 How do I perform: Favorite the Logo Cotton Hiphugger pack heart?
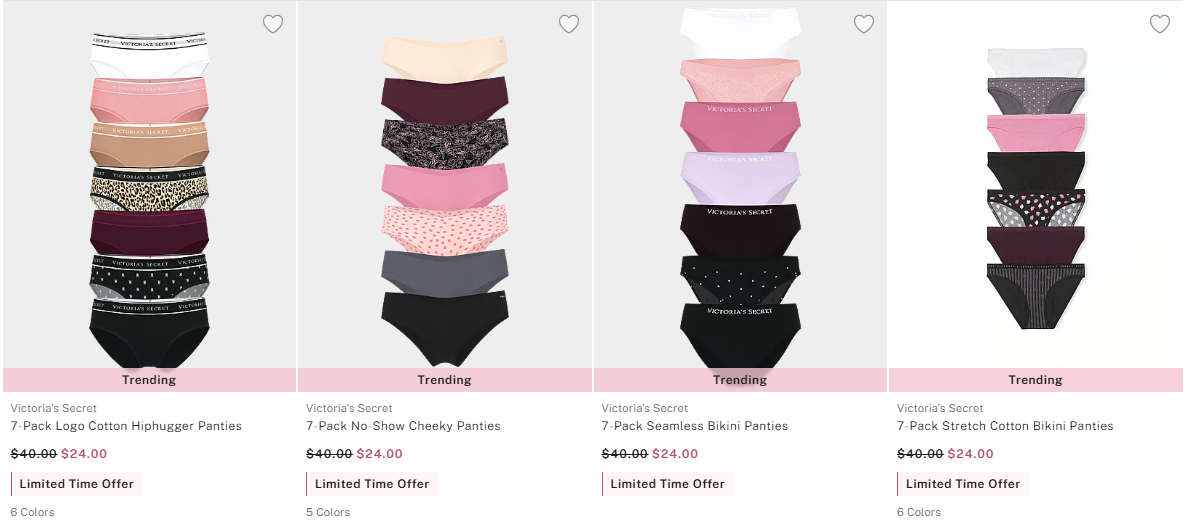tap(273, 24)
